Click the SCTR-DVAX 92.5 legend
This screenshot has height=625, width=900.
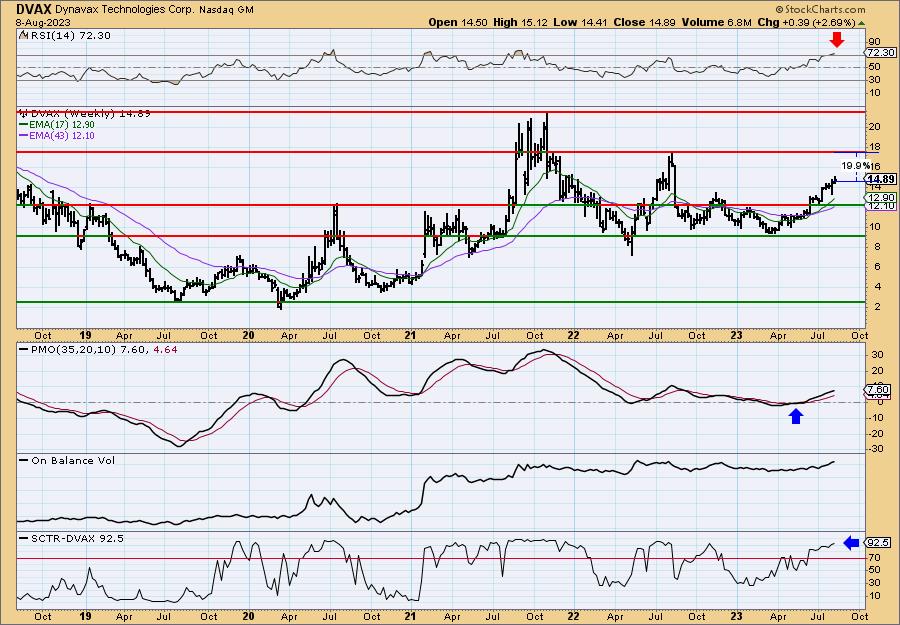72,538
